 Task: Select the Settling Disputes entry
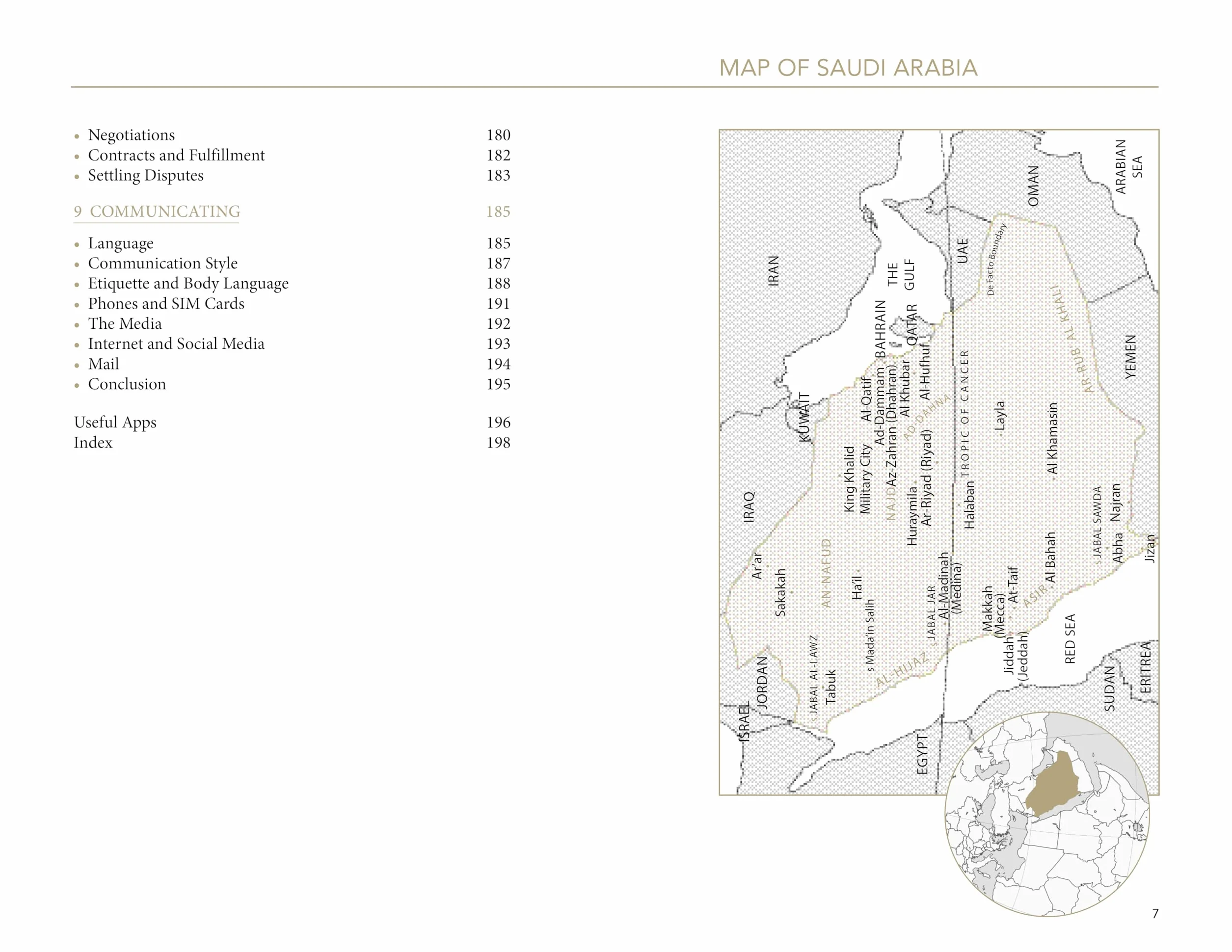pos(146,175)
